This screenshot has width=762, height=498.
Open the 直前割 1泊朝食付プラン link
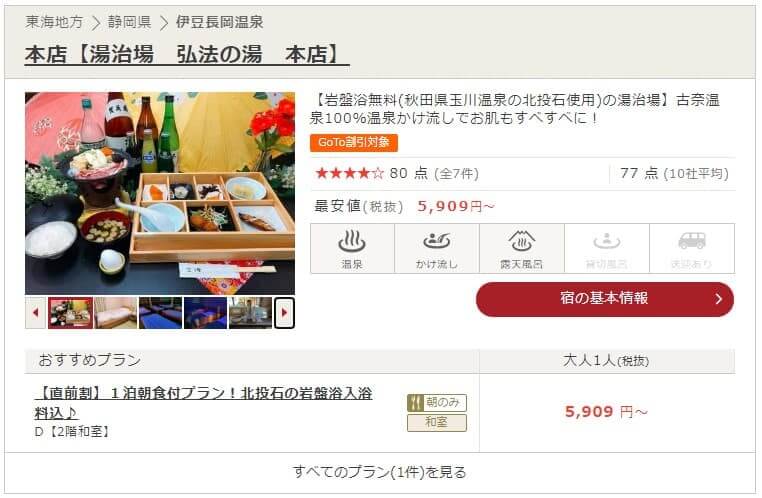point(204,403)
